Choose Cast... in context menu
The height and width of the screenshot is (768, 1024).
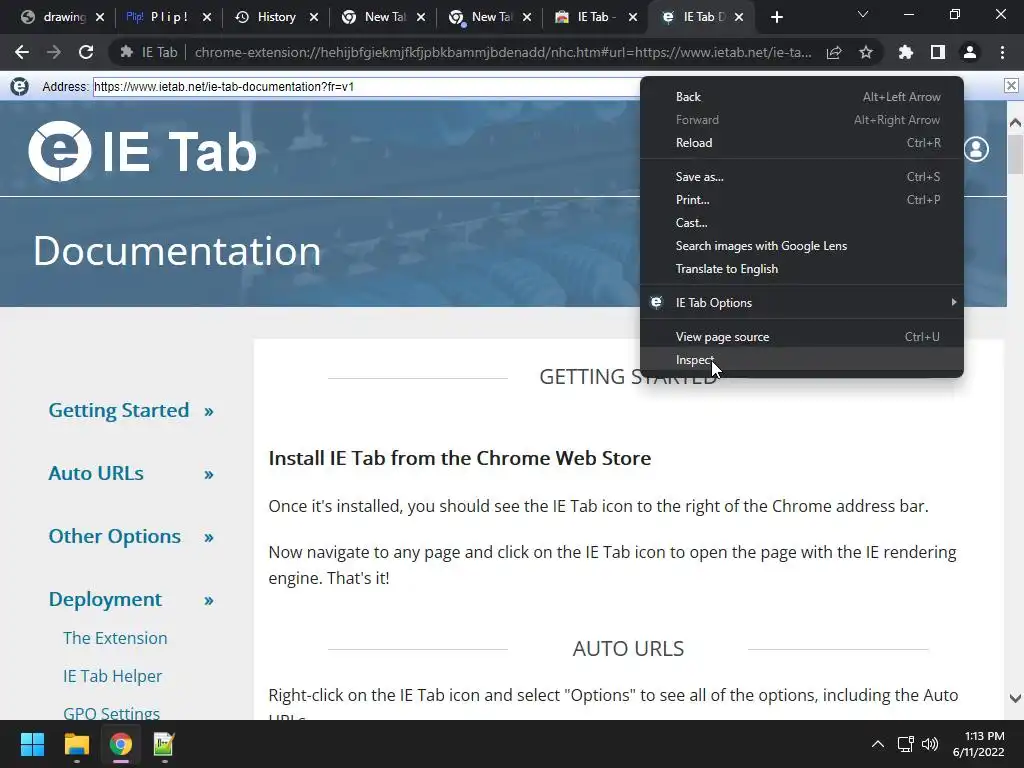pyautogui.click(x=801, y=222)
